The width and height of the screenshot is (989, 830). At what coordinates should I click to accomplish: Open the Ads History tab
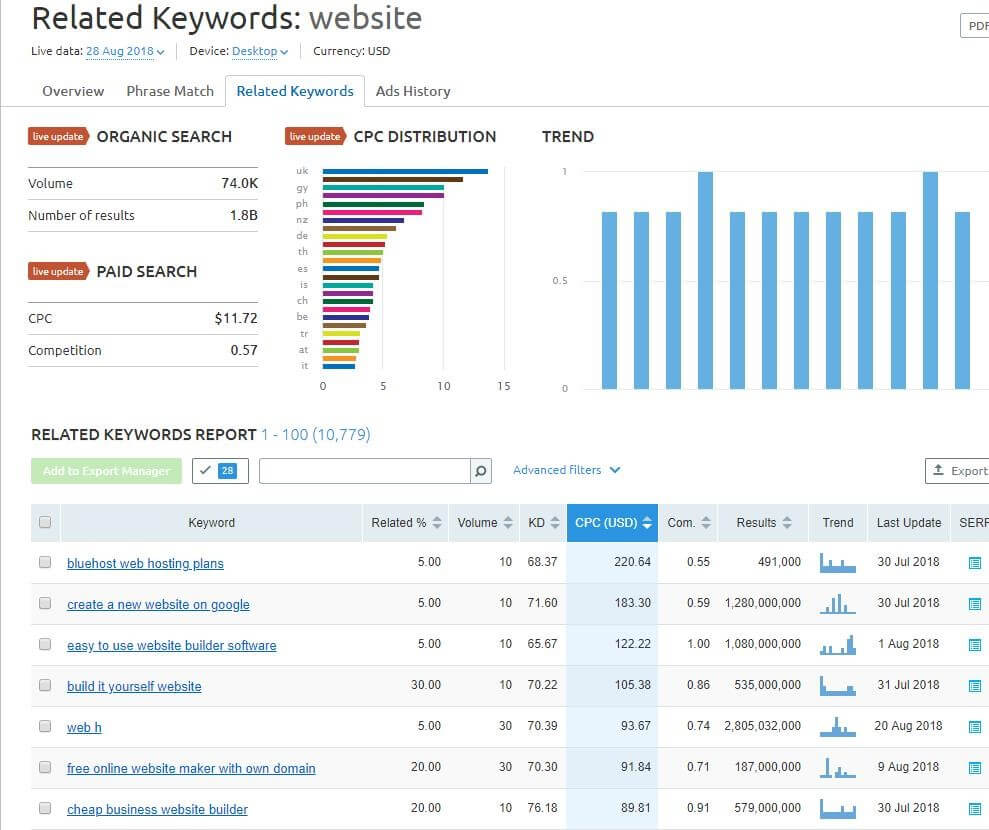tap(413, 91)
